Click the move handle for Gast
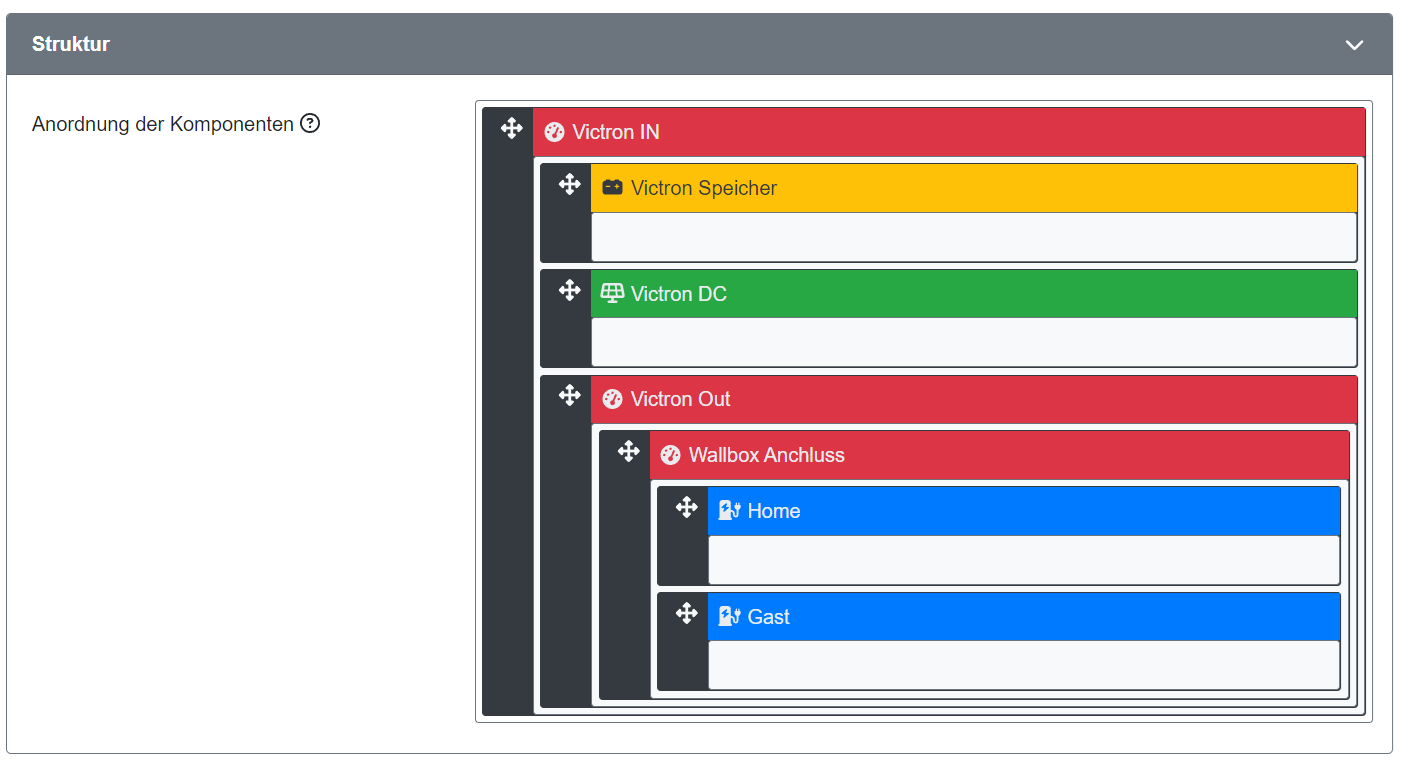 point(686,613)
